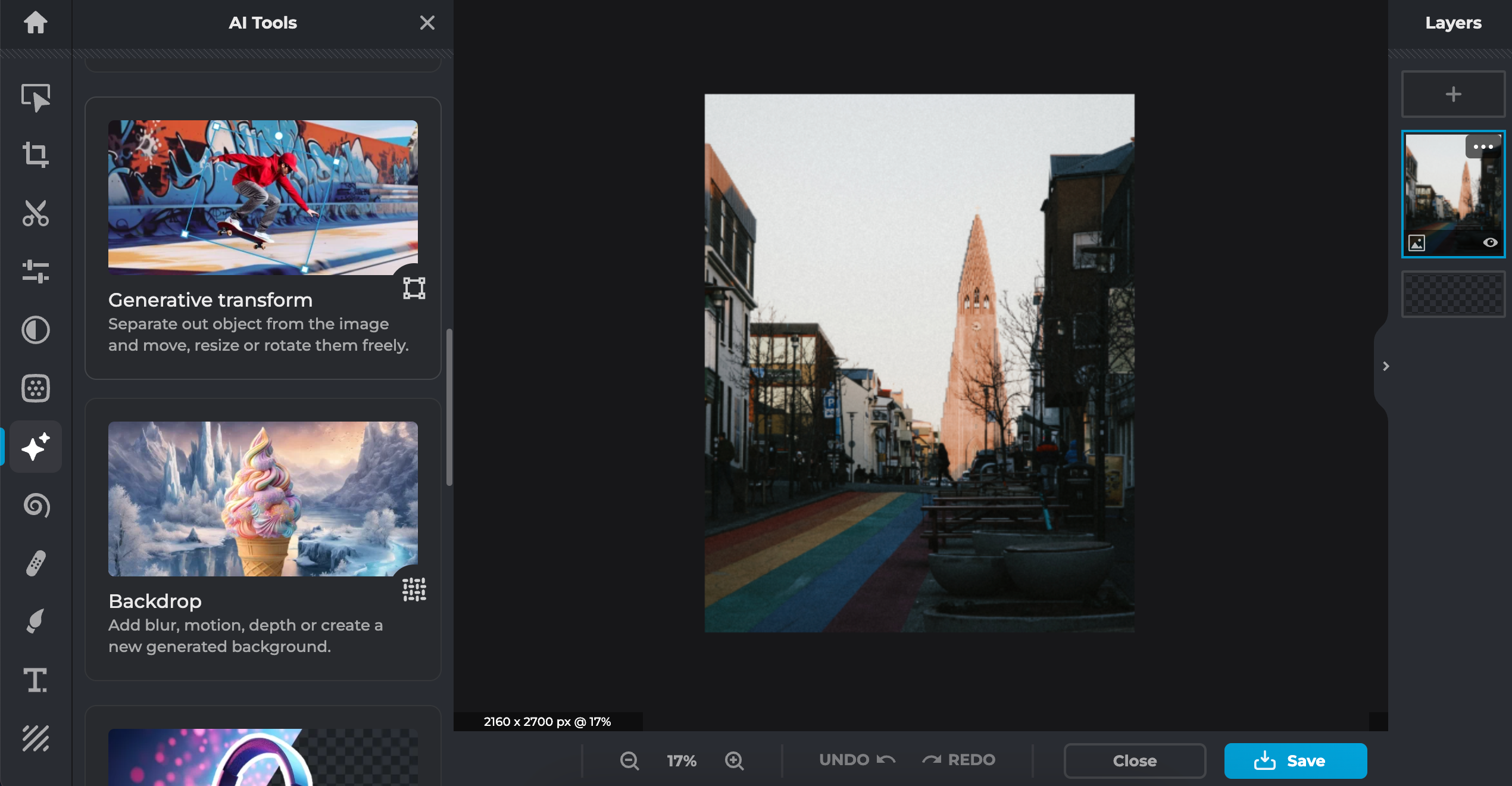Open the Texture pattern tool

(x=36, y=739)
